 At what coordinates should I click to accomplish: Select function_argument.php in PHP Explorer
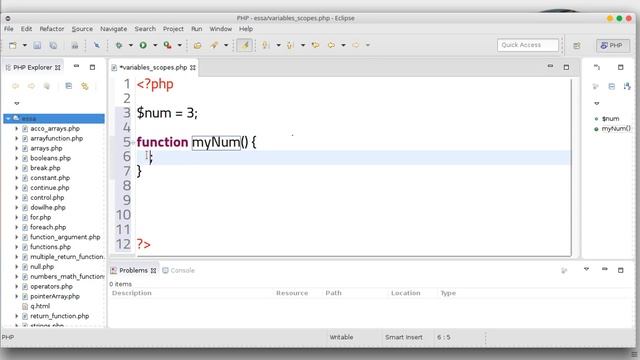click(x=65, y=237)
